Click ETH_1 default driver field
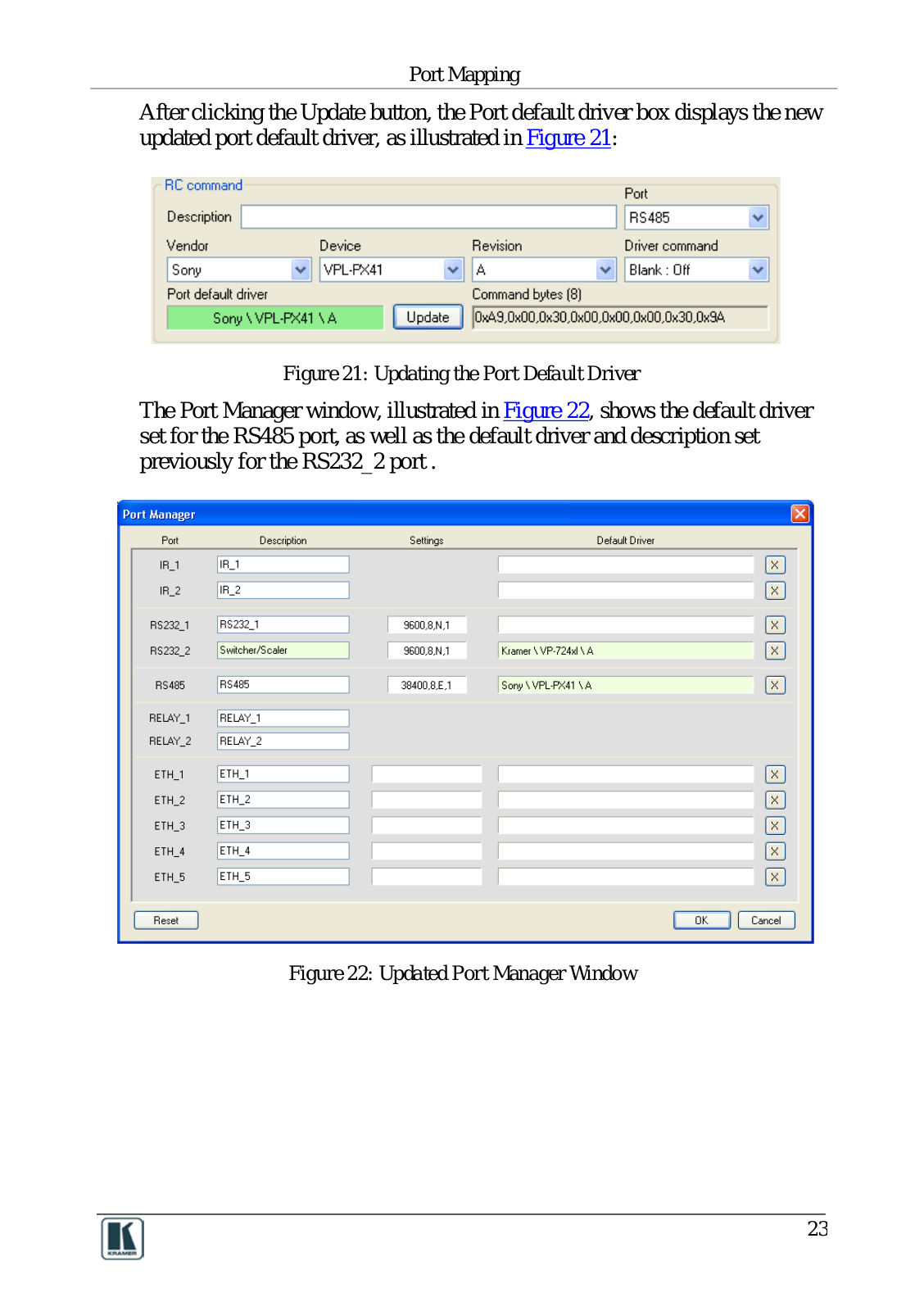Screen dimensions: 924x1311 point(626,774)
